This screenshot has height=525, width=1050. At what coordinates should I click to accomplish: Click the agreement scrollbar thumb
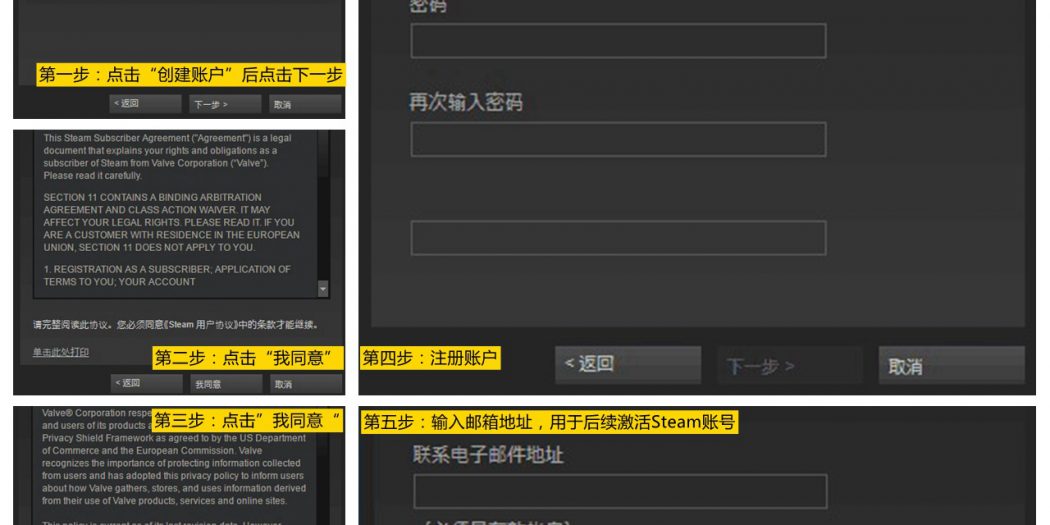323,154
